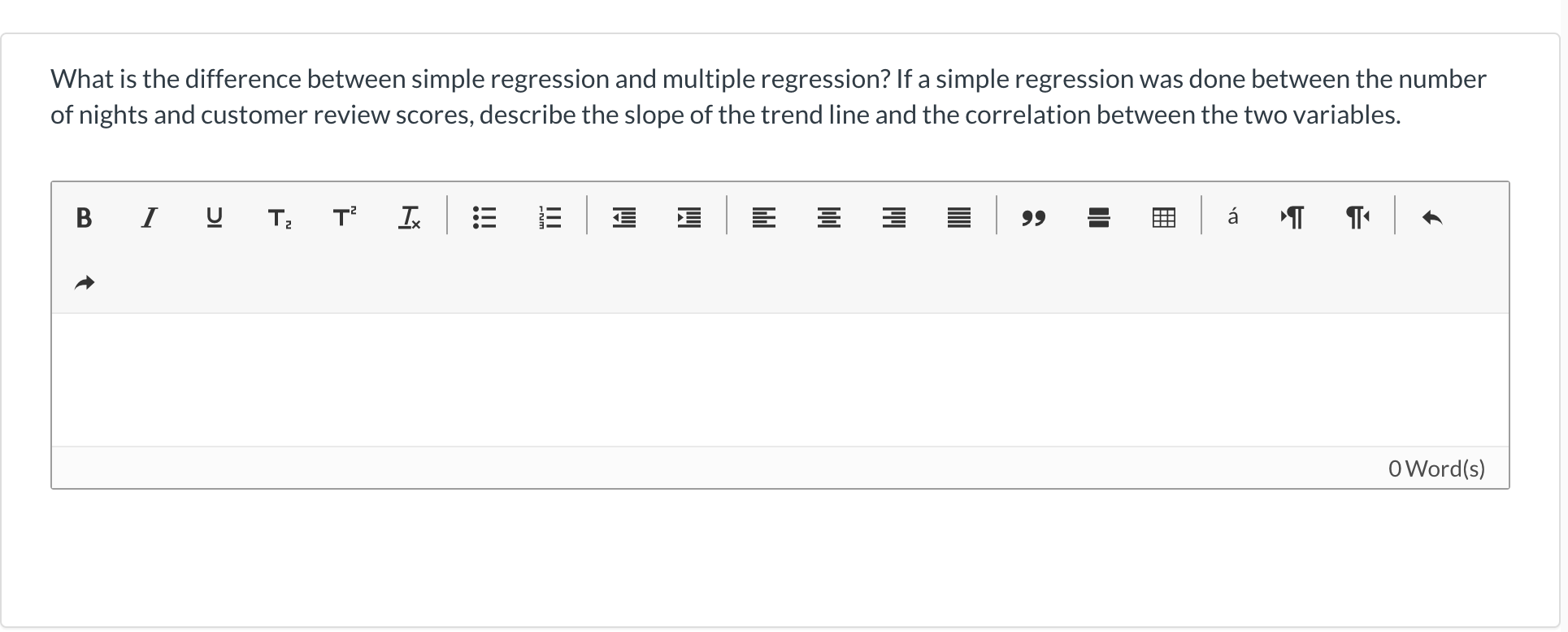
Task: Decrease the indent
Action: 623,217
